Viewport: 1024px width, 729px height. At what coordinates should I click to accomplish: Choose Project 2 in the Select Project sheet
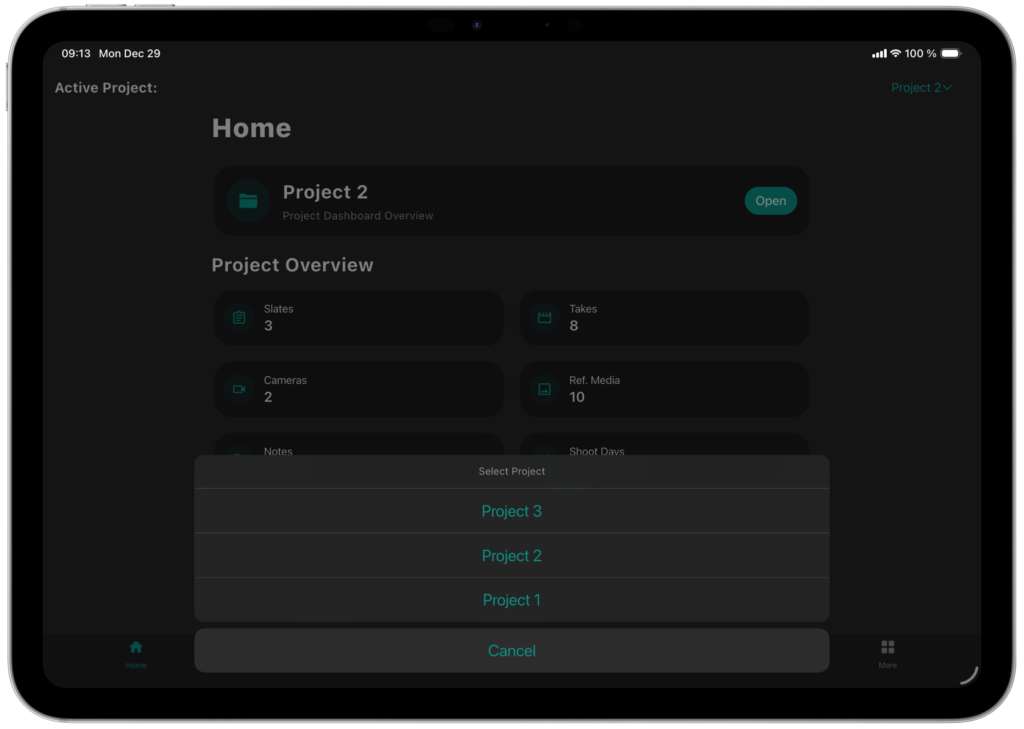click(511, 556)
